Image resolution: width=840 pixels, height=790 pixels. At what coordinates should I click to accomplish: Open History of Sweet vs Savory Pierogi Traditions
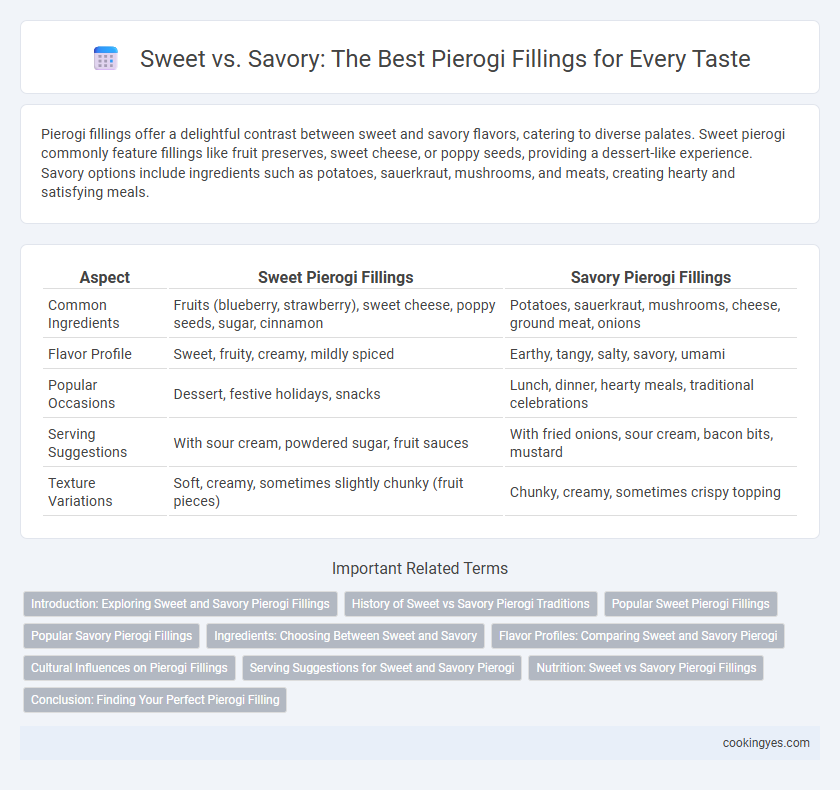coord(470,604)
